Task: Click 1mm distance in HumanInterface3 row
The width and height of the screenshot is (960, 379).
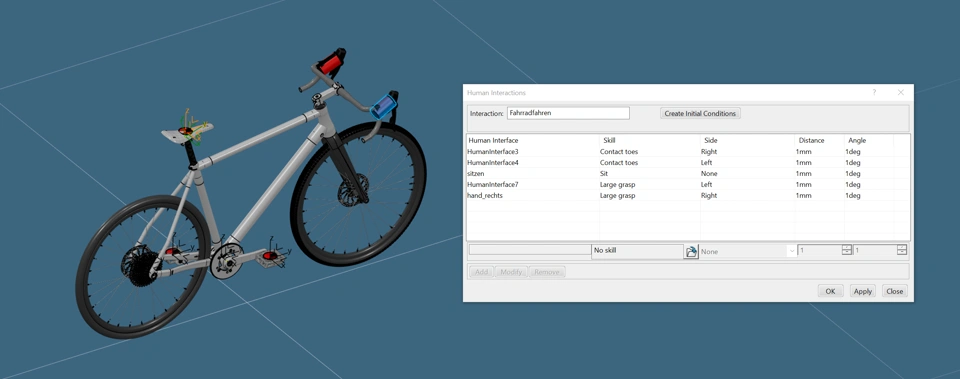Action: (803, 151)
